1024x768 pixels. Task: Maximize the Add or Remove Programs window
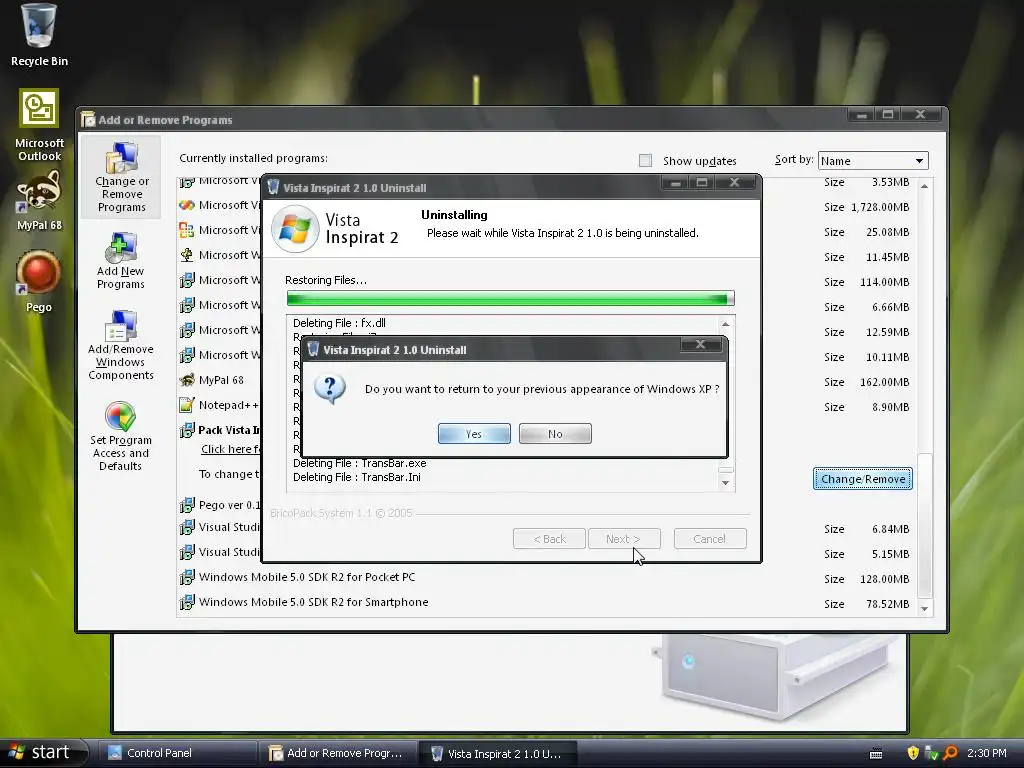click(888, 115)
